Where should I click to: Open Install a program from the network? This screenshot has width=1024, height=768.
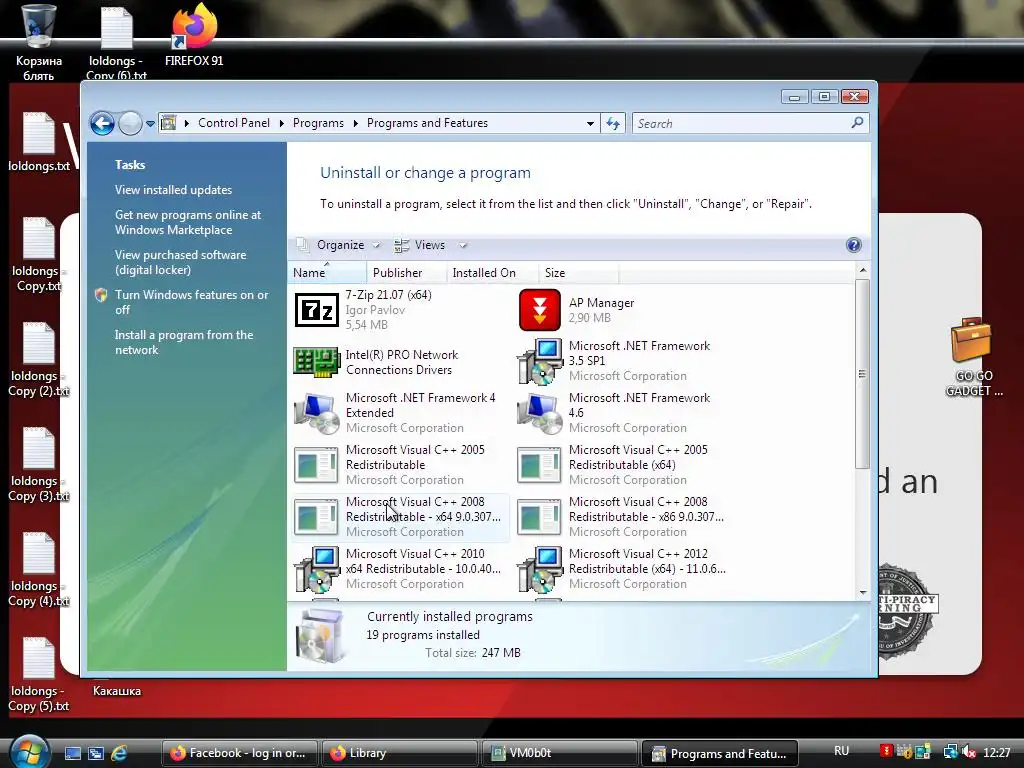point(184,342)
